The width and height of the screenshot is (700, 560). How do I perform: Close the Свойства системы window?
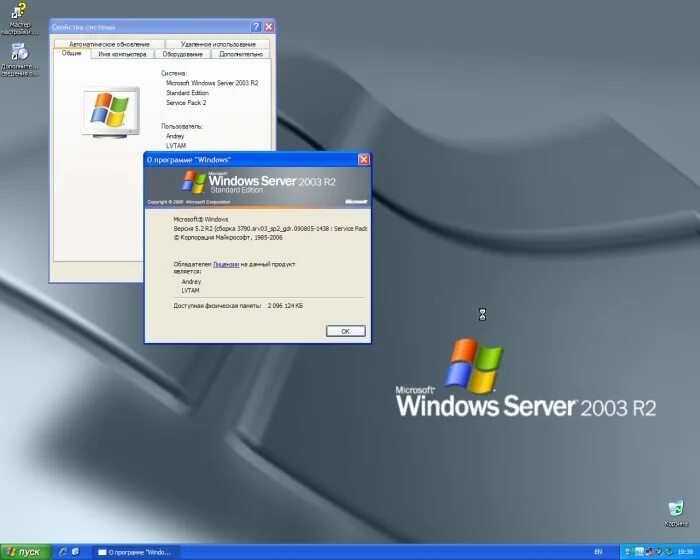click(269, 27)
